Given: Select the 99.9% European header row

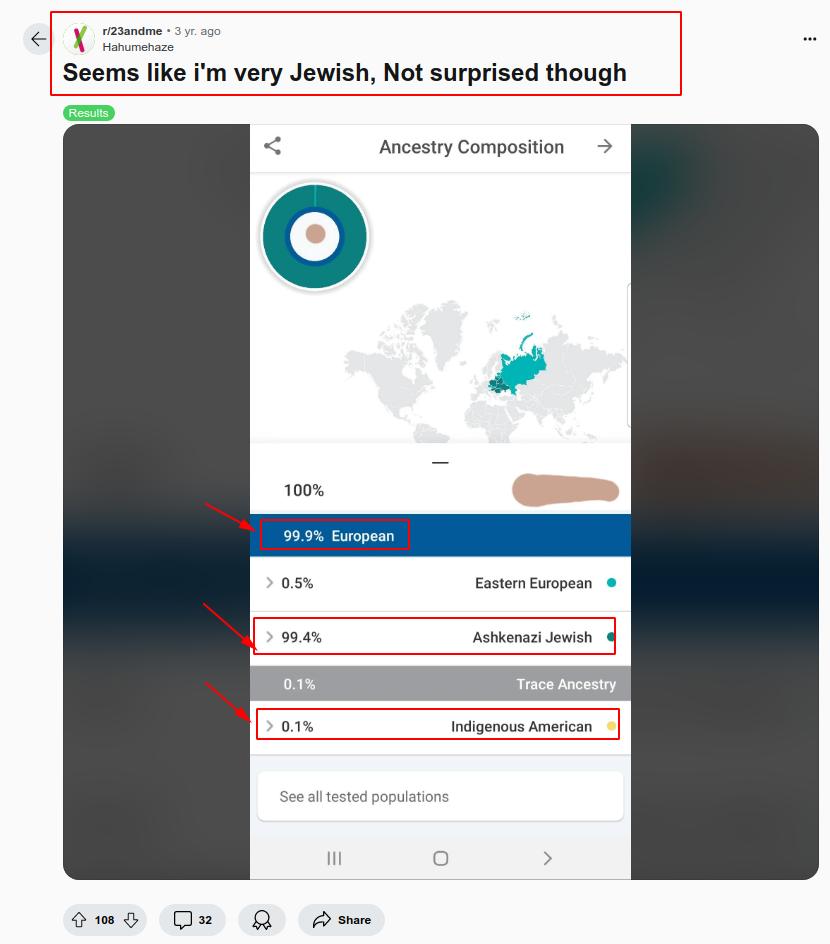Looking at the screenshot, I should (x=440, y=536).
